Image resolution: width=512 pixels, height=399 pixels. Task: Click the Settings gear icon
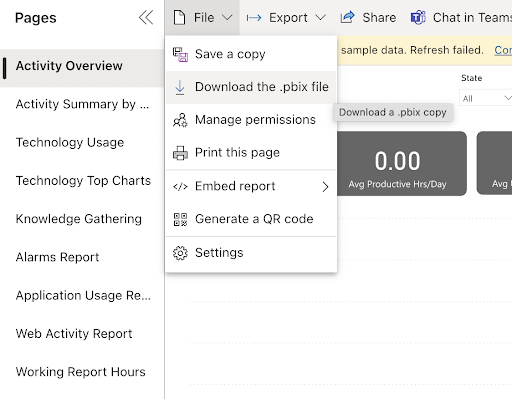tap(180, 253)
